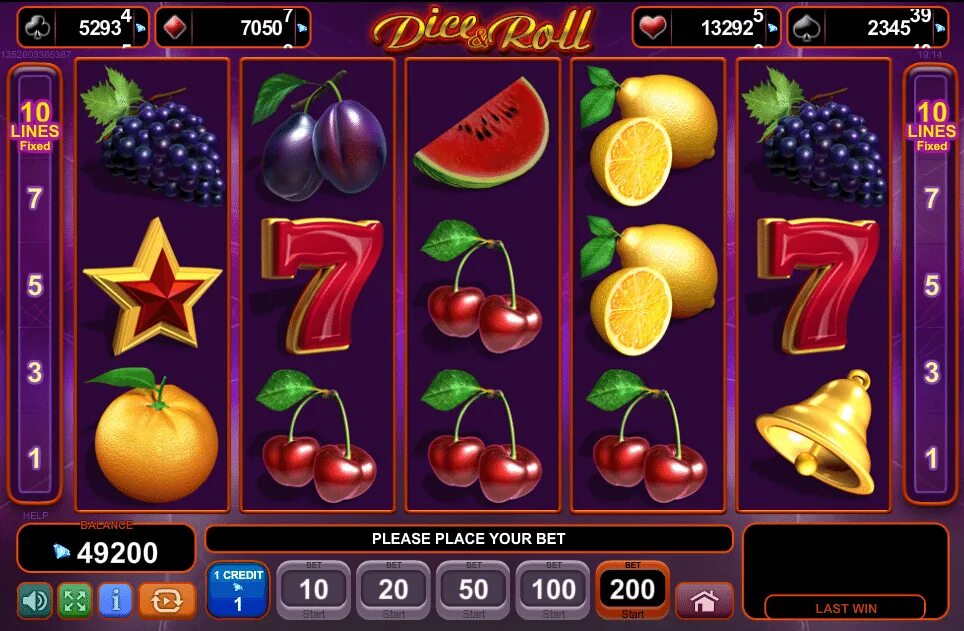The image size is (964, 631).
Task: Select line 7 indicator on left panel
Action: [35, 198]
